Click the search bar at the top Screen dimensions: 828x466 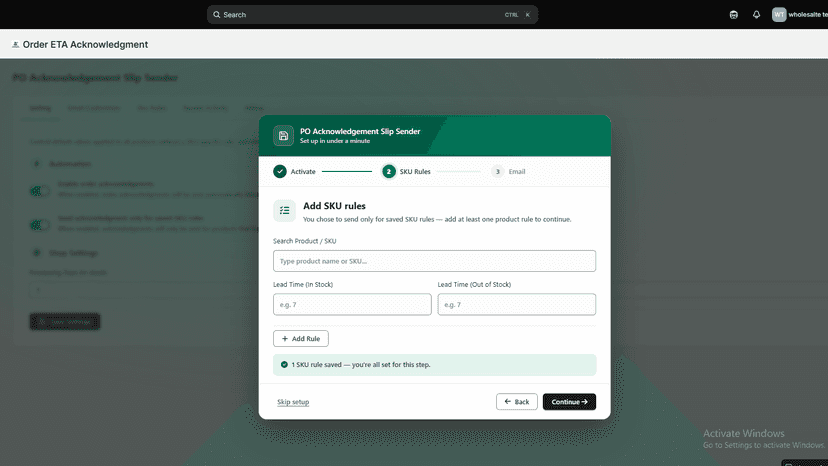[372, 15]
